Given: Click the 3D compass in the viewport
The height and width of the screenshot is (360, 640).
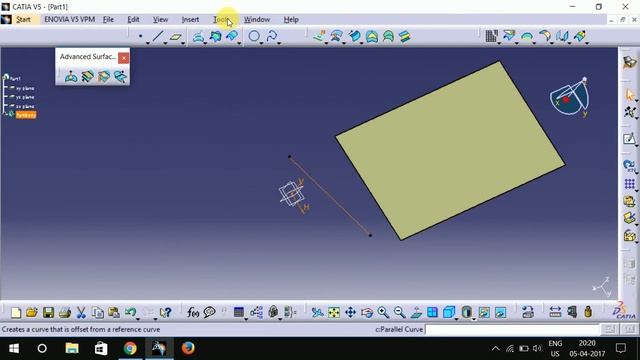Looking at the screenshot, I should tap(571, 97).
